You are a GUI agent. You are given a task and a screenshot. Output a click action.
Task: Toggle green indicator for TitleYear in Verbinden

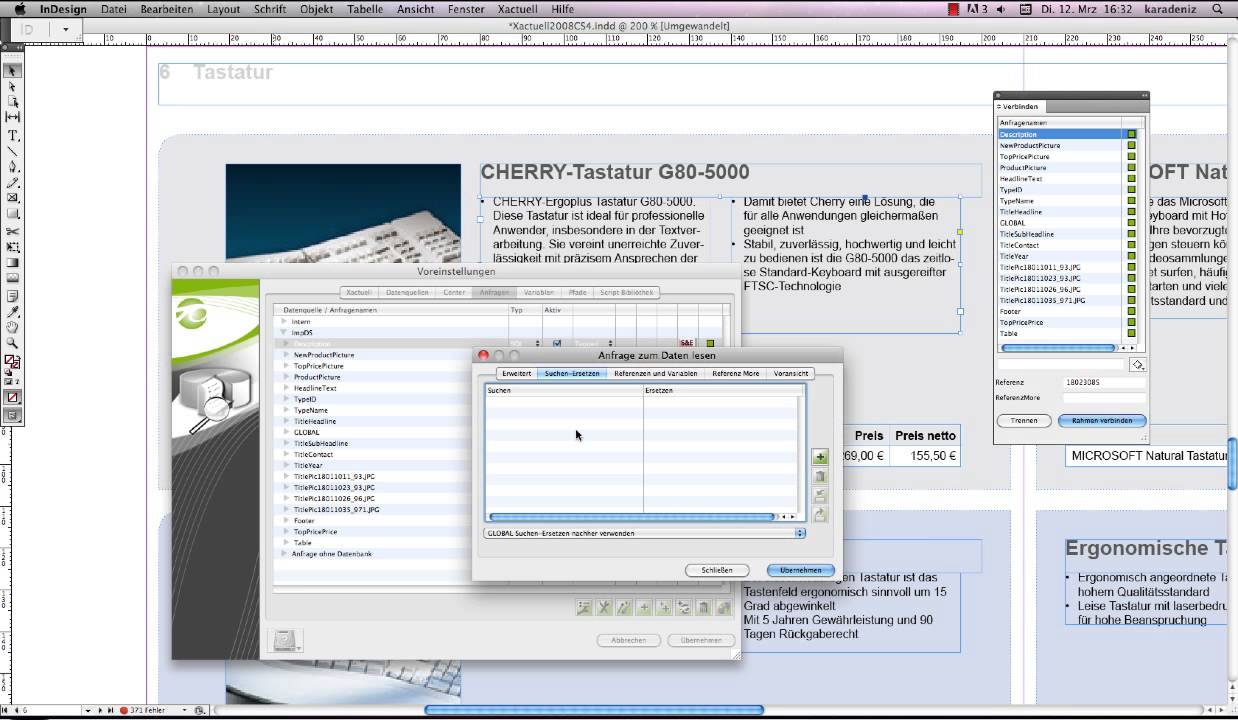point(1132,256)
